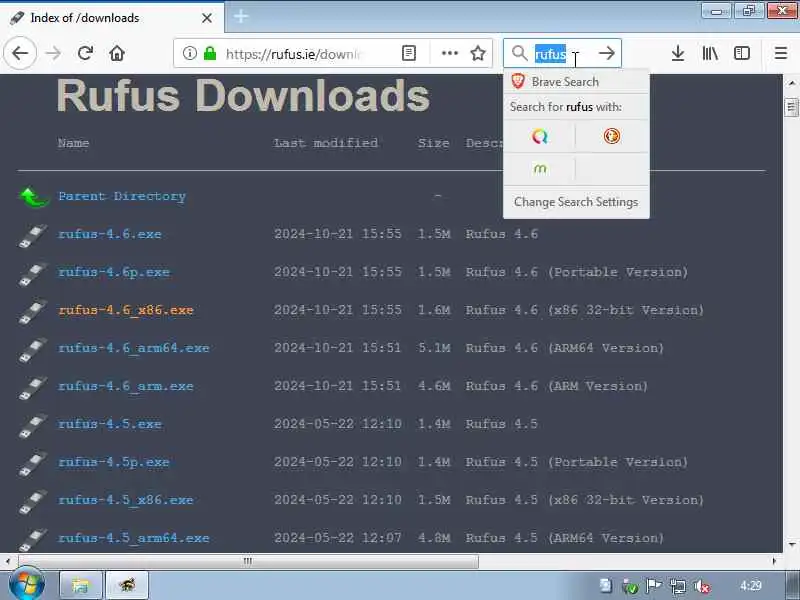Click the taskbar clock showing 4:29
This screenshot has width=800, height=600.
[x=750, y=585]
